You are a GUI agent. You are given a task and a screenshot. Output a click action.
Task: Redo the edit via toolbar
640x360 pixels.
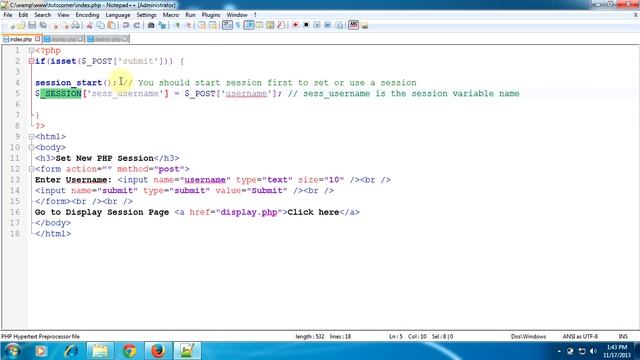pyautogui.click(x=137, y=25)
